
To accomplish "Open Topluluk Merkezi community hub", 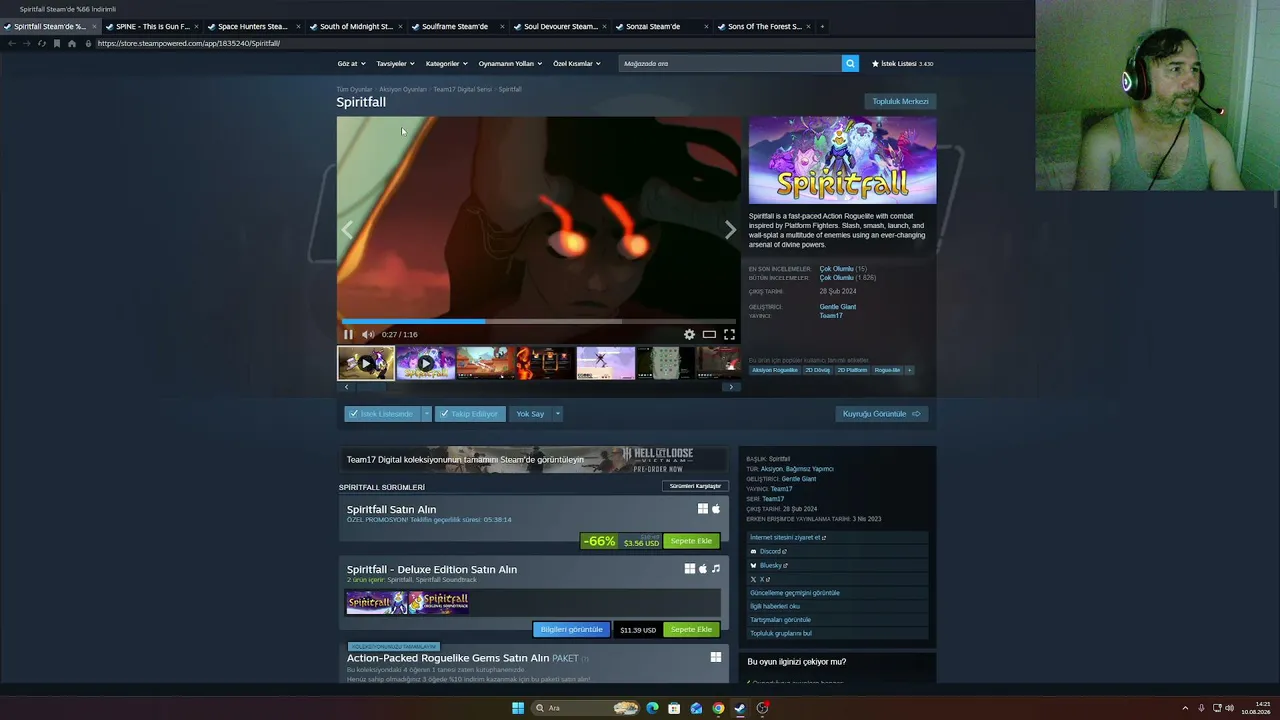I will point(900,101).
